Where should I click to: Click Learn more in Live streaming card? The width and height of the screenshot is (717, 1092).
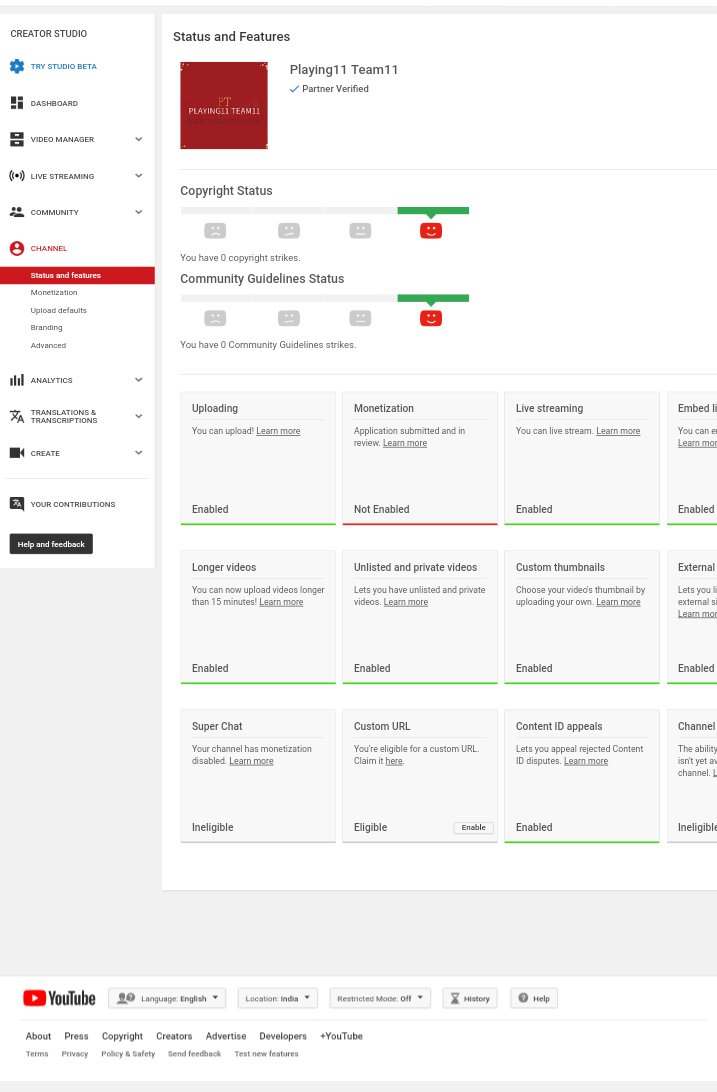coord(618,431)
